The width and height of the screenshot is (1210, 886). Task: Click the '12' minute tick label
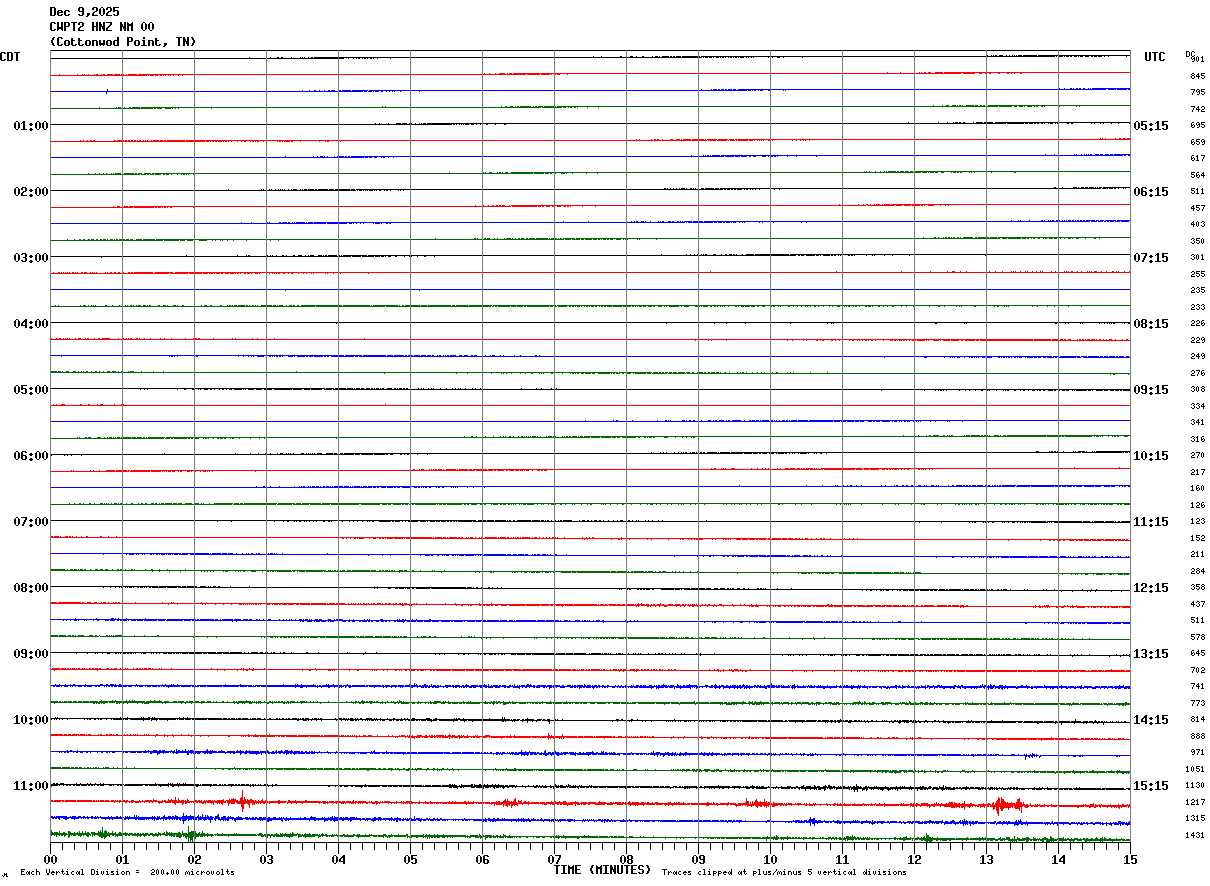click(x=914, y=859)
